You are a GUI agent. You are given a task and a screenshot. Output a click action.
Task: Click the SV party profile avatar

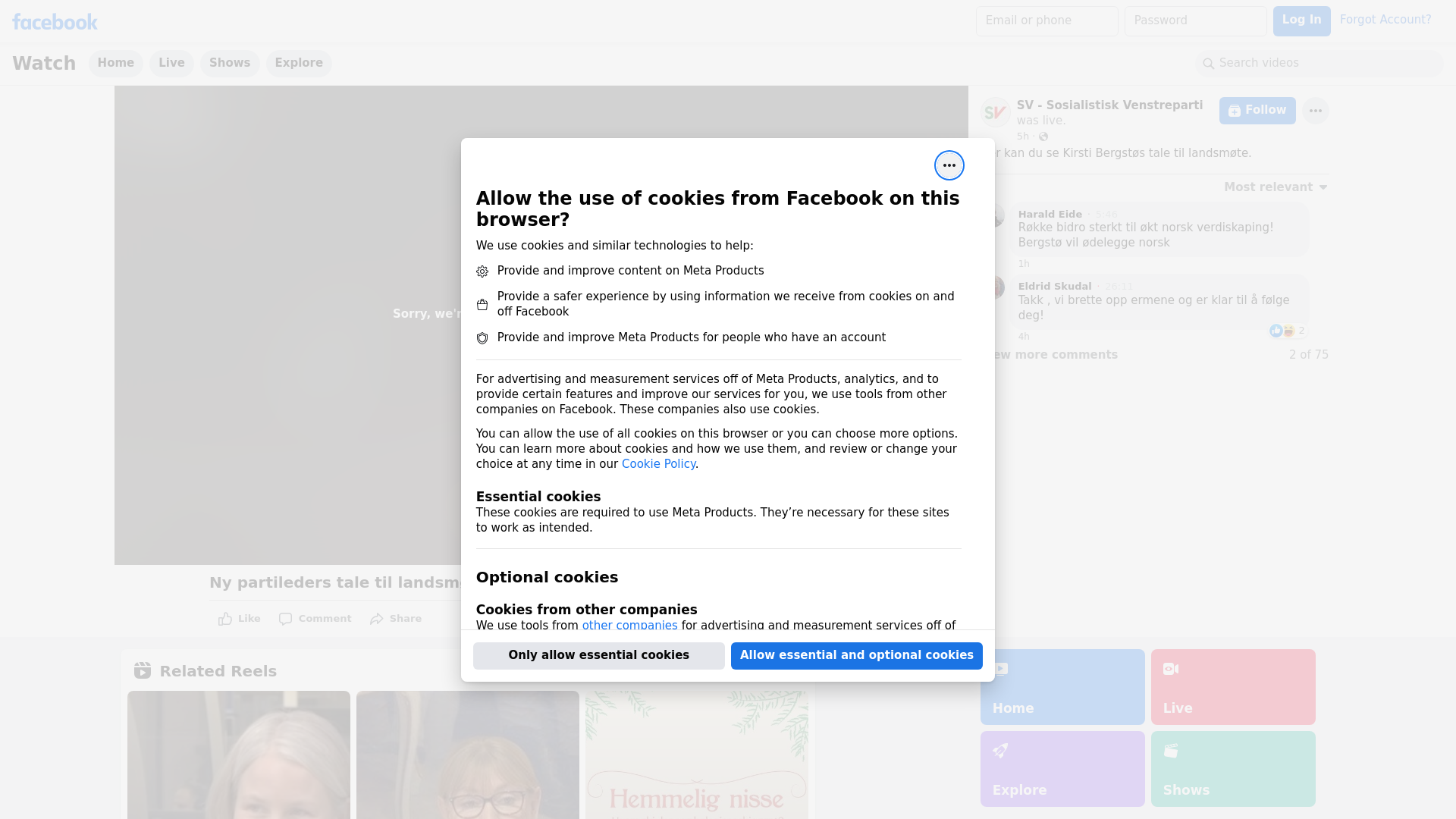tap(995, 112)
